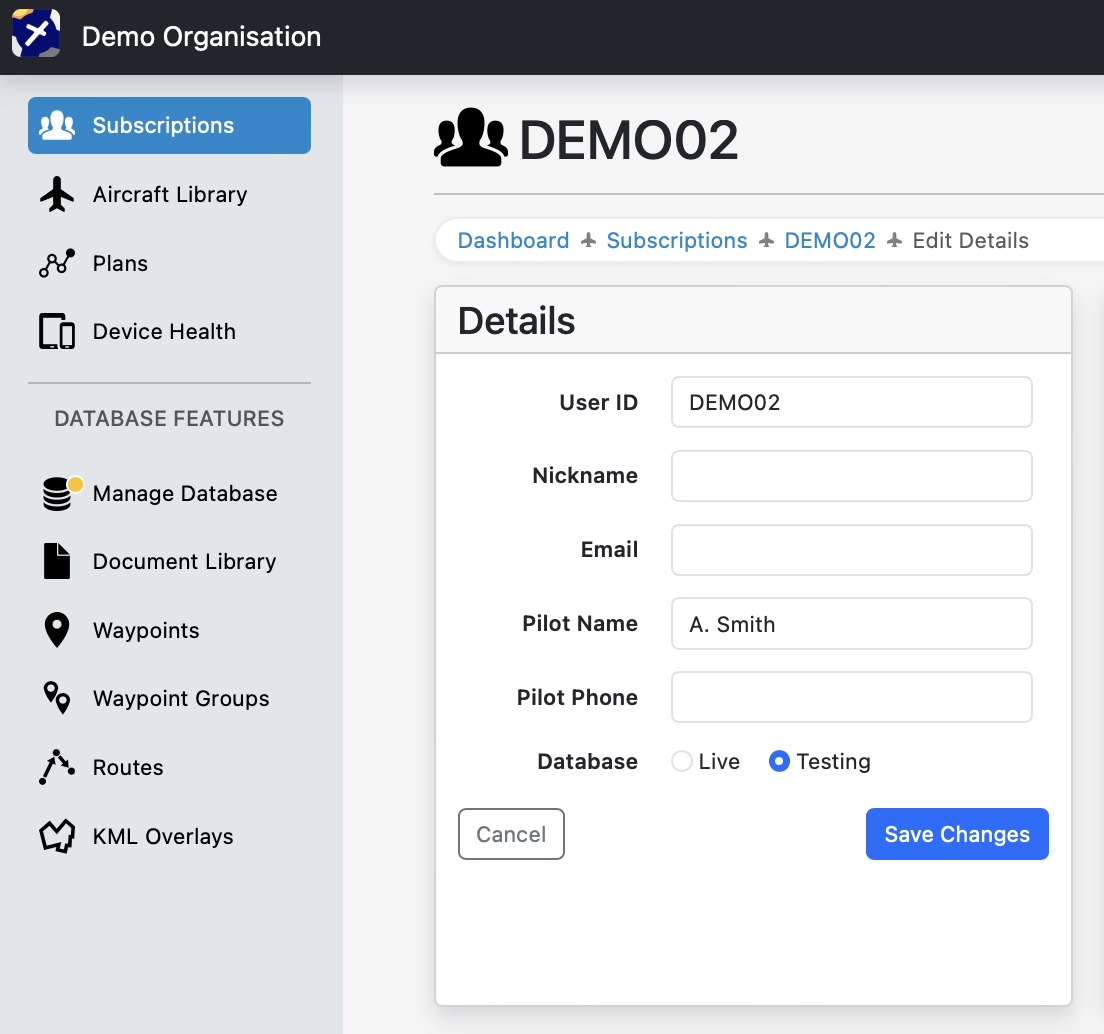Click the Routes path icon
The image size is (1104, 1034).
click(x=57, y=767)
